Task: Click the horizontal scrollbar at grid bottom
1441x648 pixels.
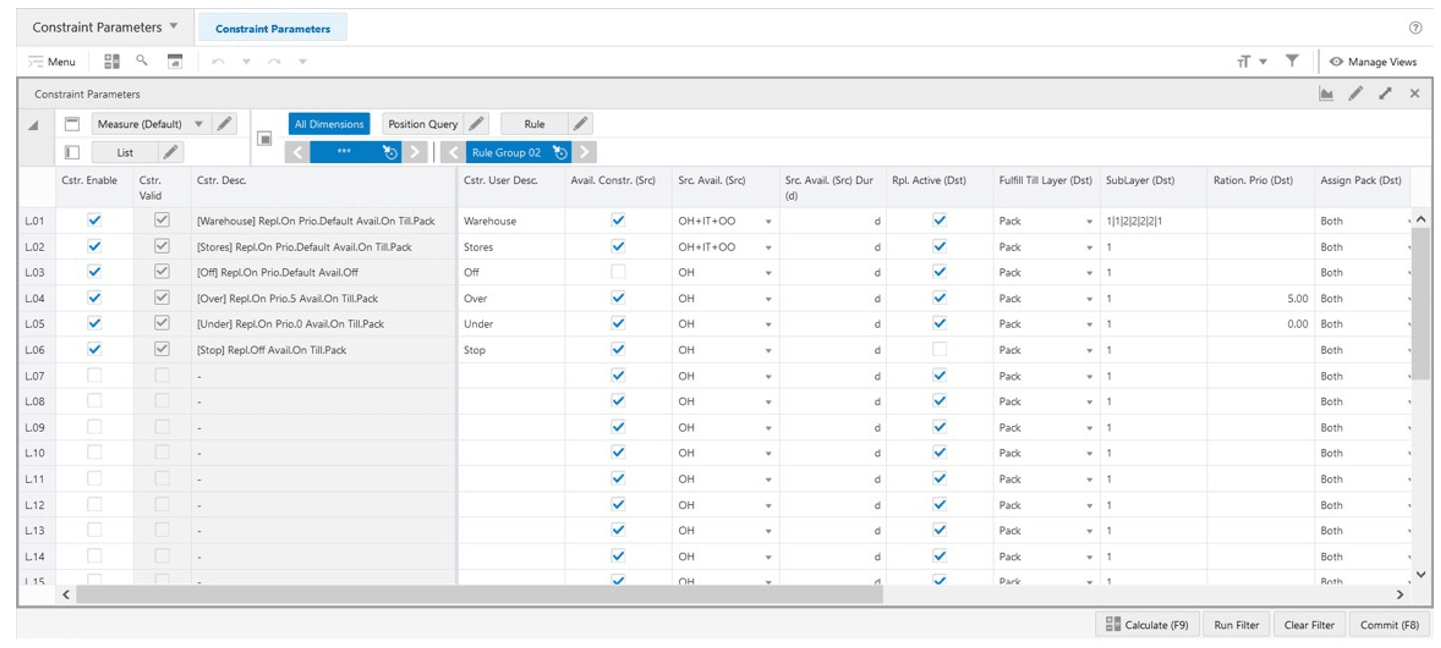Action: [x=480, y=594]
